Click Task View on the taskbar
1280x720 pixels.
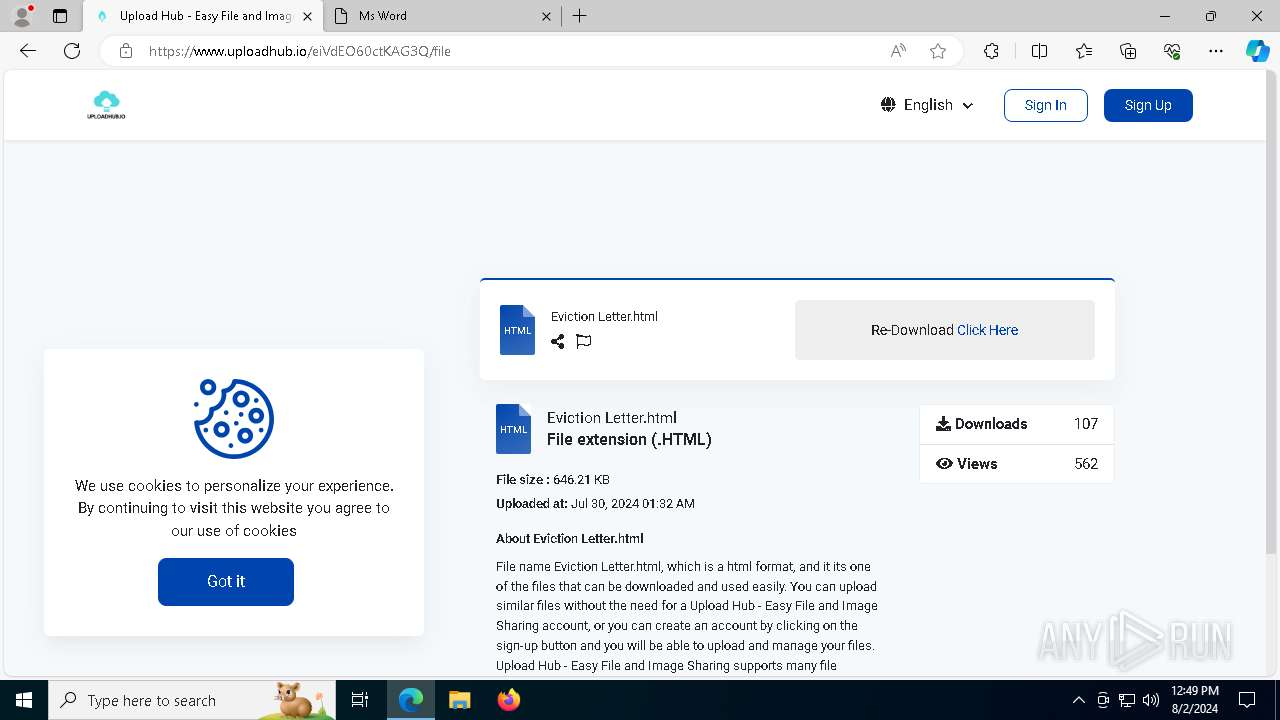[360, 700]
